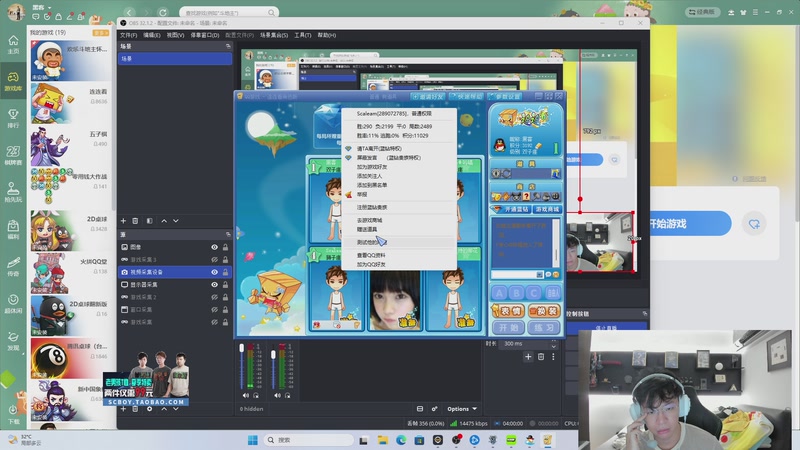Open OBS 帮助(H) menu
Image resolution: width=800 pixels, height=450 pixels.
(327, 35)
